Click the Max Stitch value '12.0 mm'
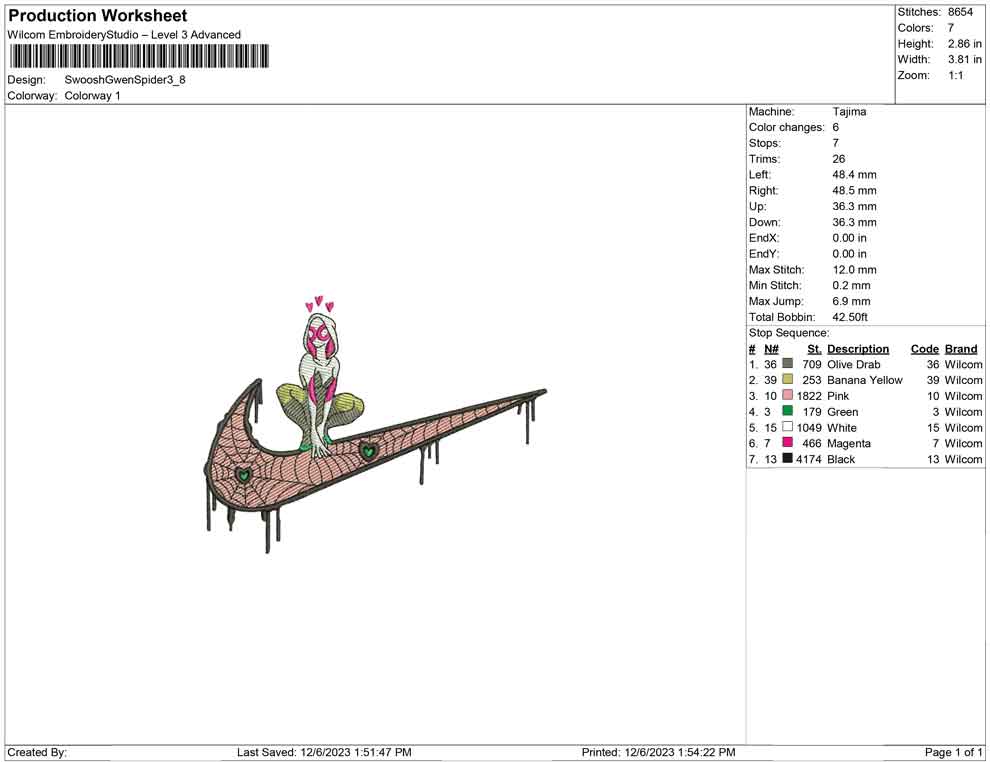 coord(854,270)
